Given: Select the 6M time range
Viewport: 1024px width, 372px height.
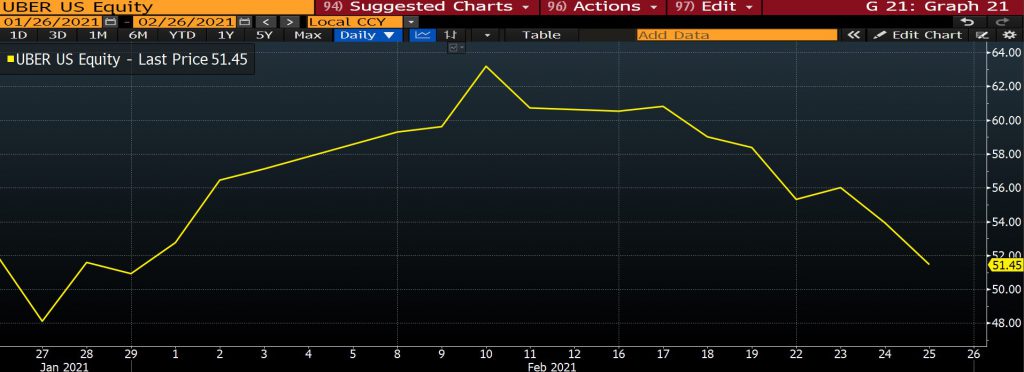Looking at the screenshot, I should [137, 35].
